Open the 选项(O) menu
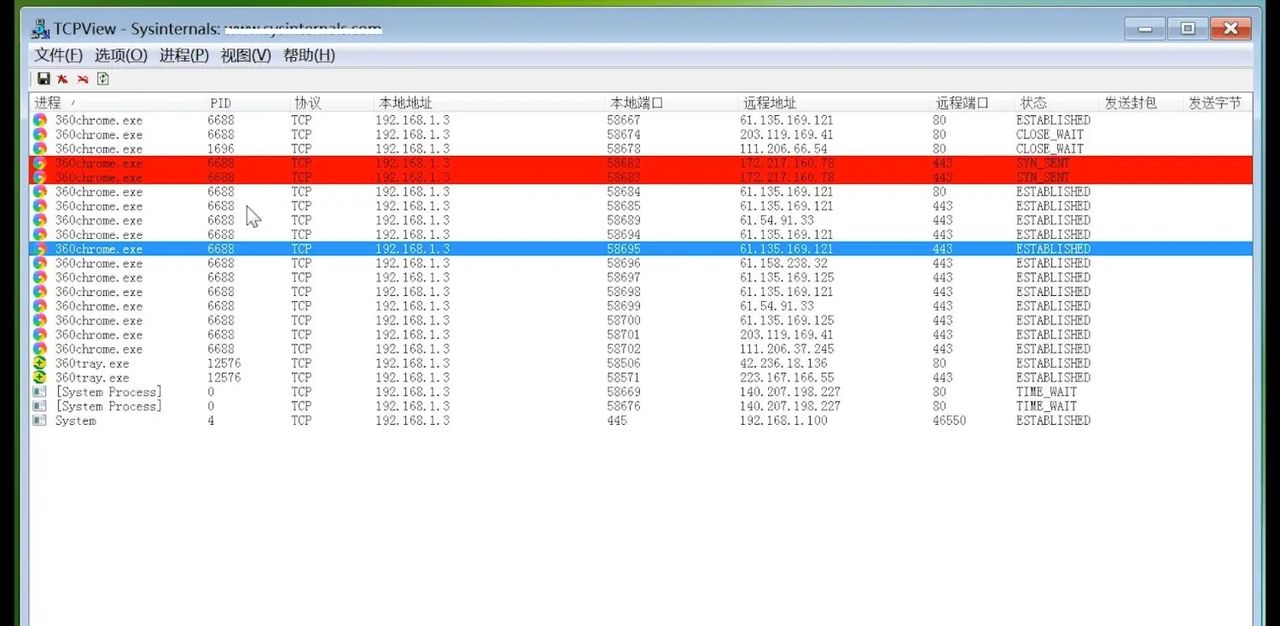 pyautogui.click(x=121, y=55)
